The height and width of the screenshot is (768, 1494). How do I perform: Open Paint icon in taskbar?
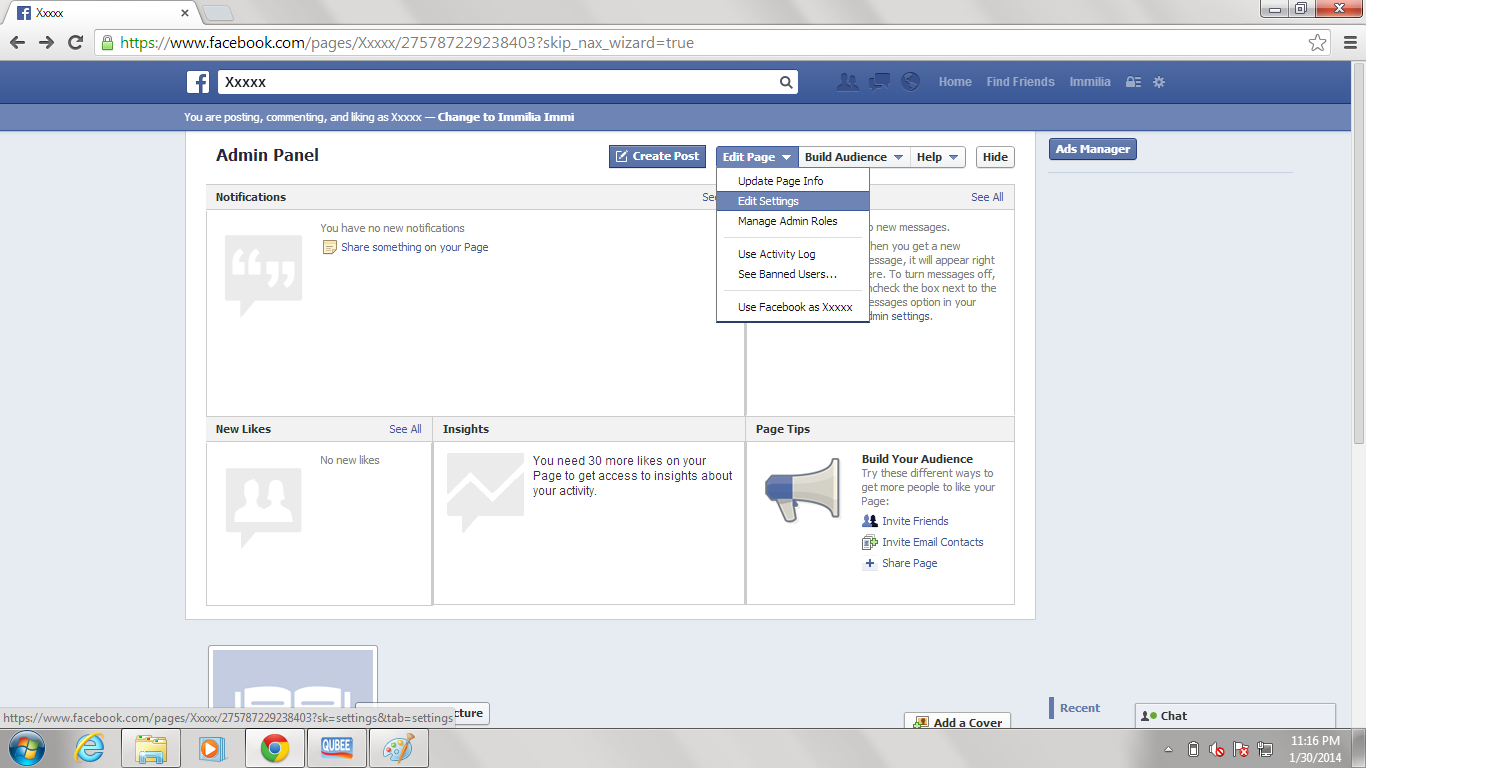tap(399, 748)
